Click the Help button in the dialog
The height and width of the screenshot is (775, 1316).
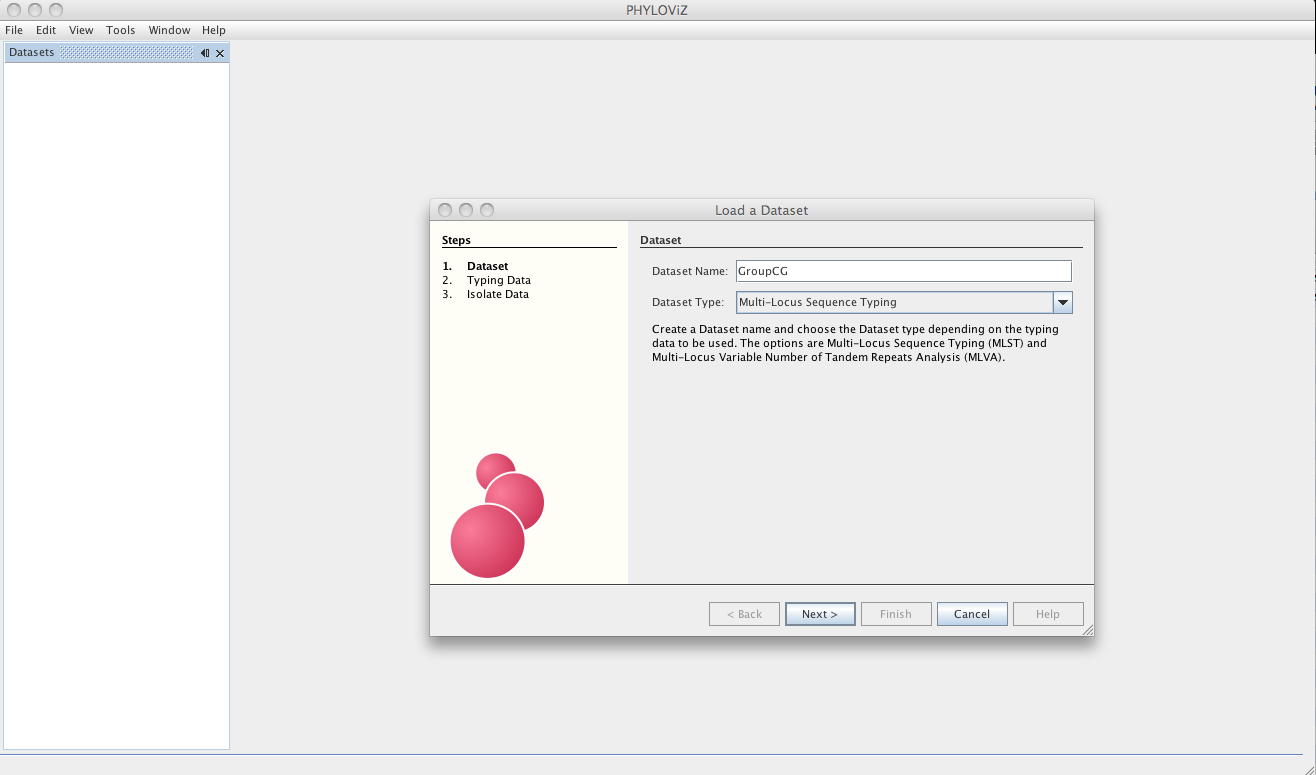(x=1048, y=614)
